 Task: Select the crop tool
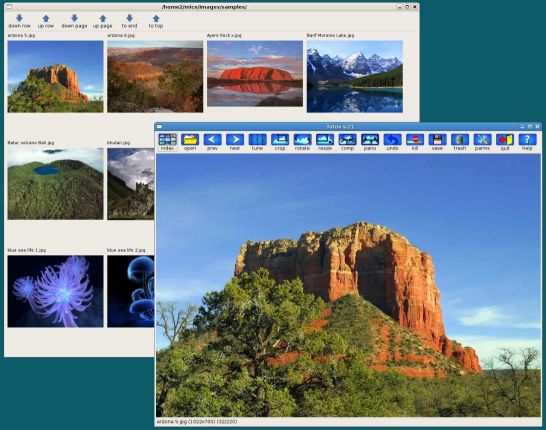pyautogui.click(x=280, y=142)
